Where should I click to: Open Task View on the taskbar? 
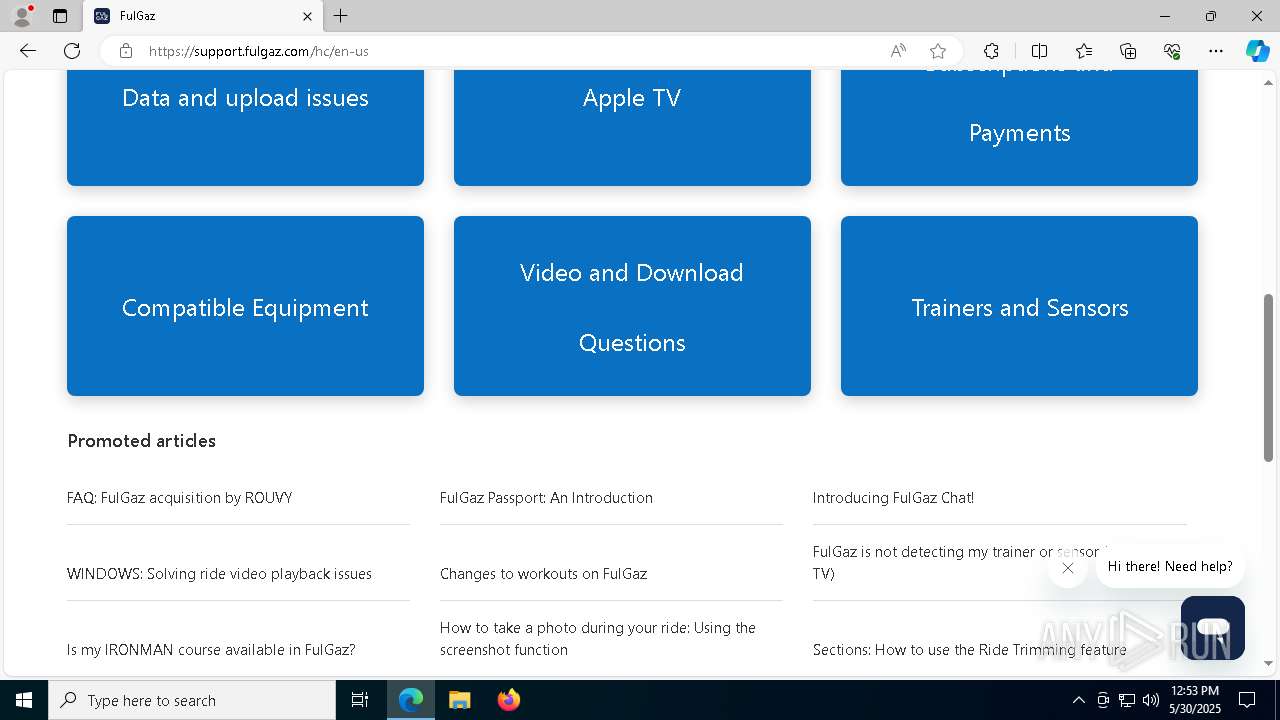click(x=360, y=700)
